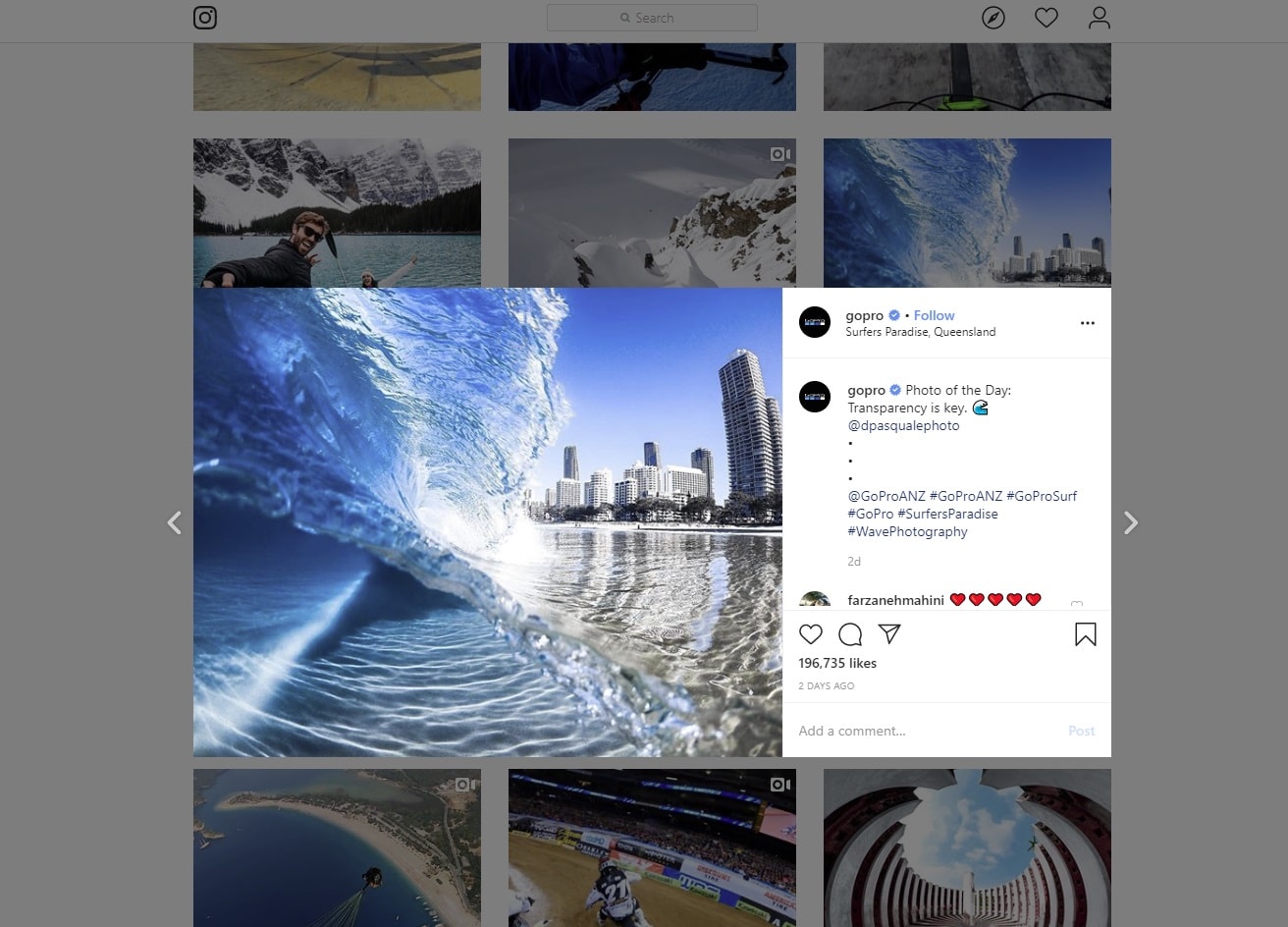Go to the previous post arrow
Viewport: 1288px width, 927px height.
click(x=175, y=522)
